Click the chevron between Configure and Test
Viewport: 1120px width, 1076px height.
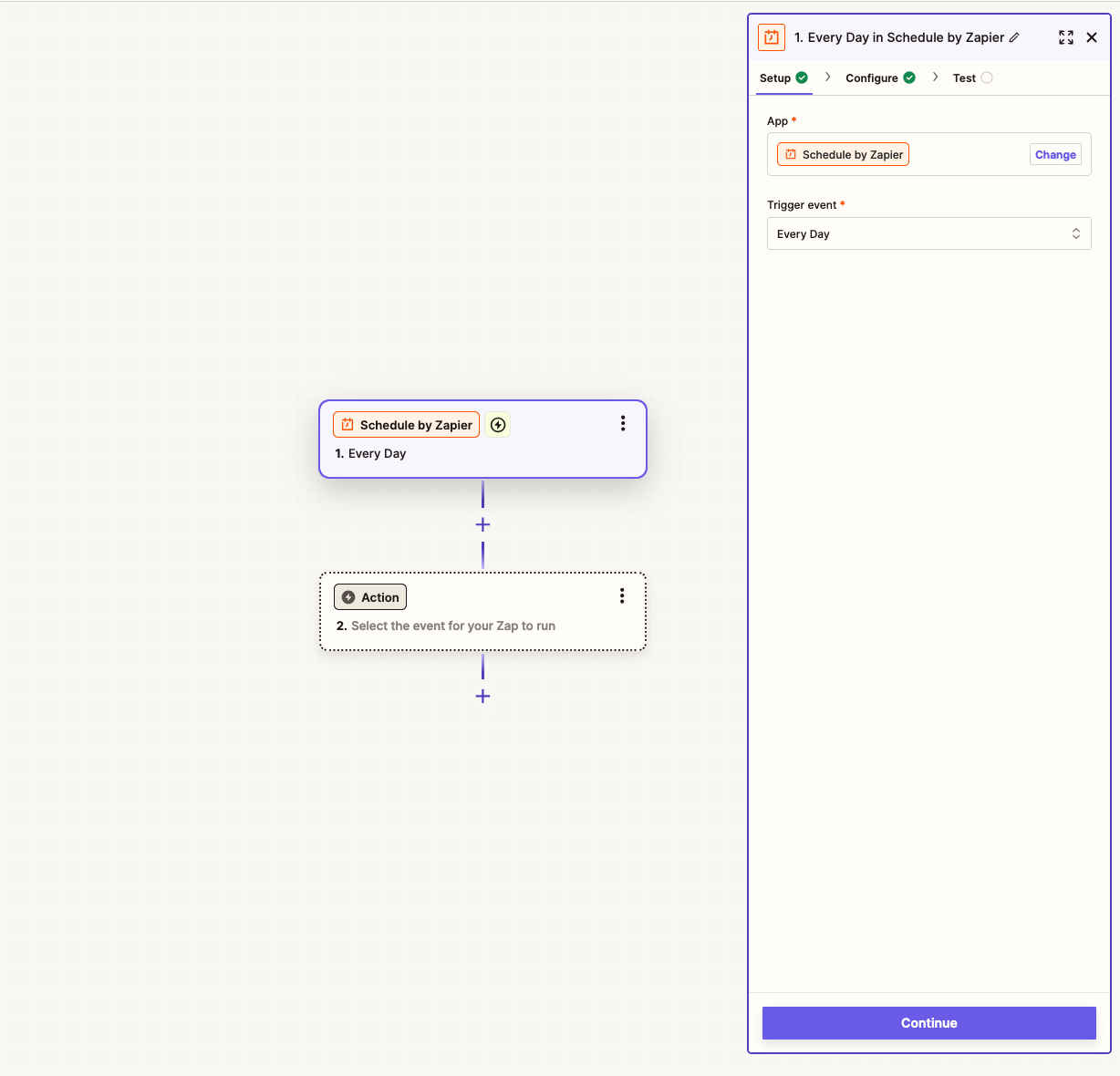pyautogui.click(x=935, y=78)
